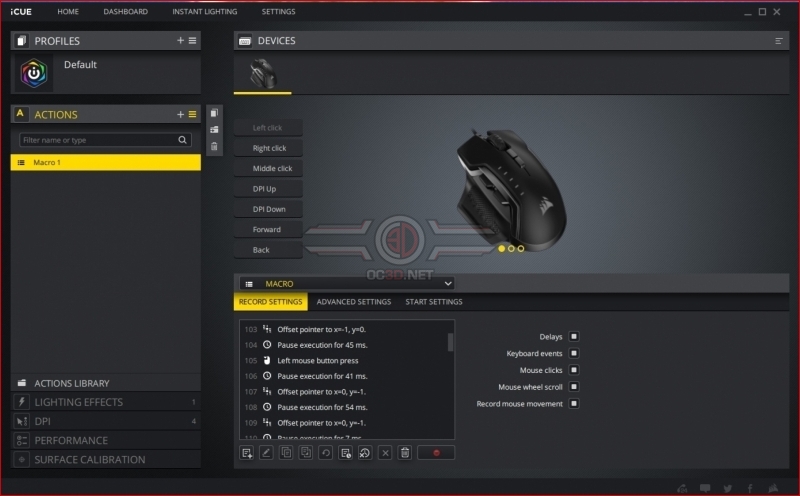The image size is (800, 496).
Task: Click the pencil edit icon in the macro toolbar
Action: coord(266,453)
